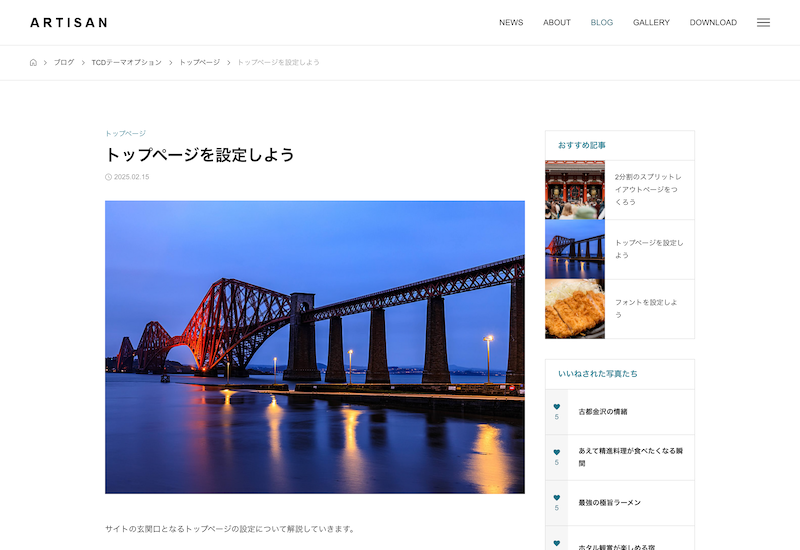This screenshot has width=800, height=550.
Task: Open article 2分割のスプリットレイアウトページをつくろう
Action: (x=648, y=189)
